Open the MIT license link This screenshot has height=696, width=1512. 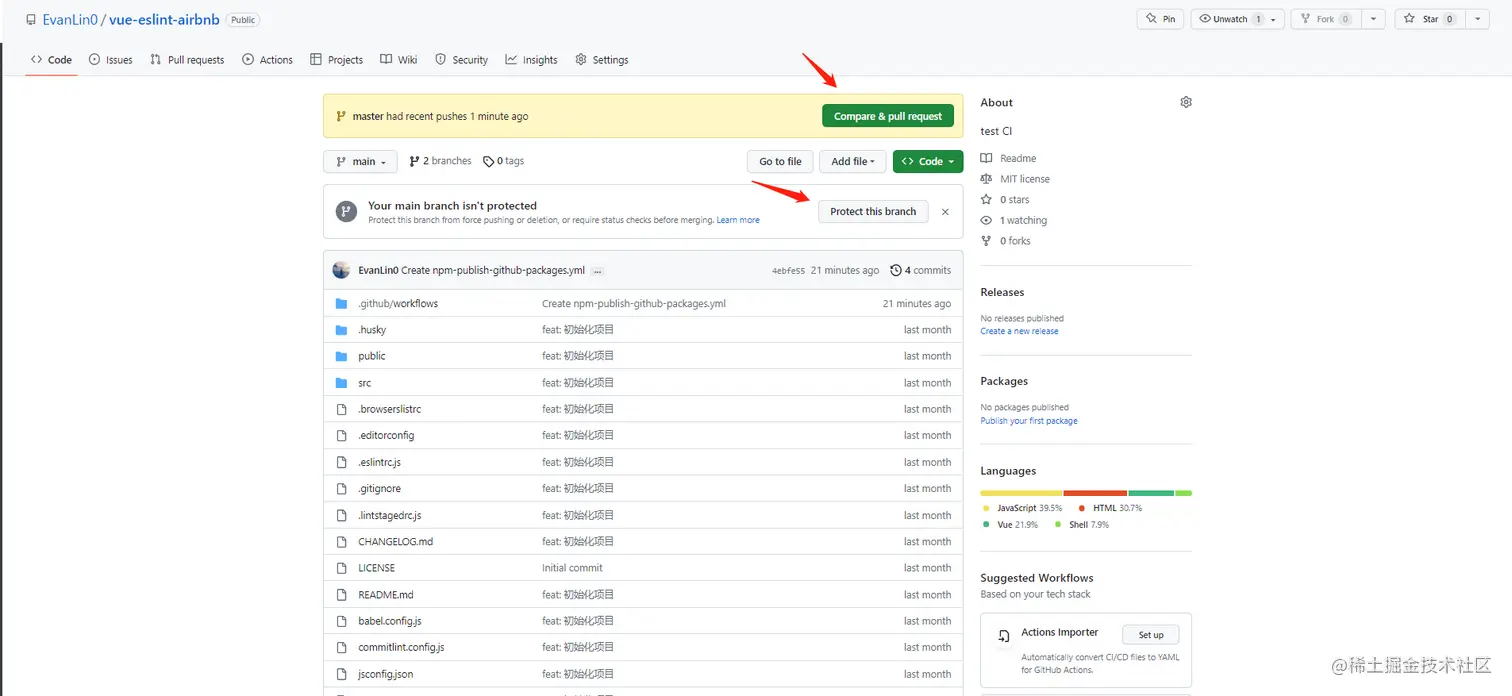pos(1015,179)
